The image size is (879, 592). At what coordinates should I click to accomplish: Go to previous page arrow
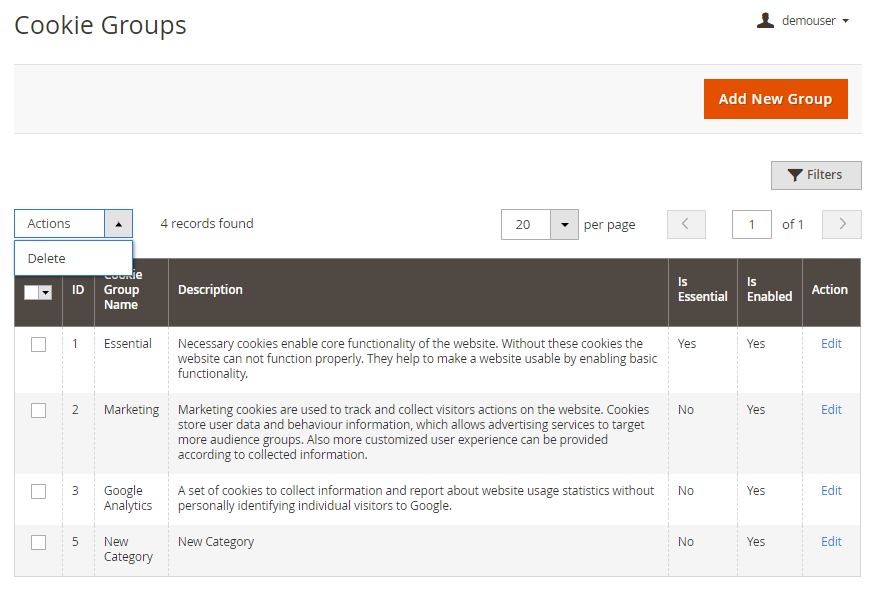(x=686, y=224)
